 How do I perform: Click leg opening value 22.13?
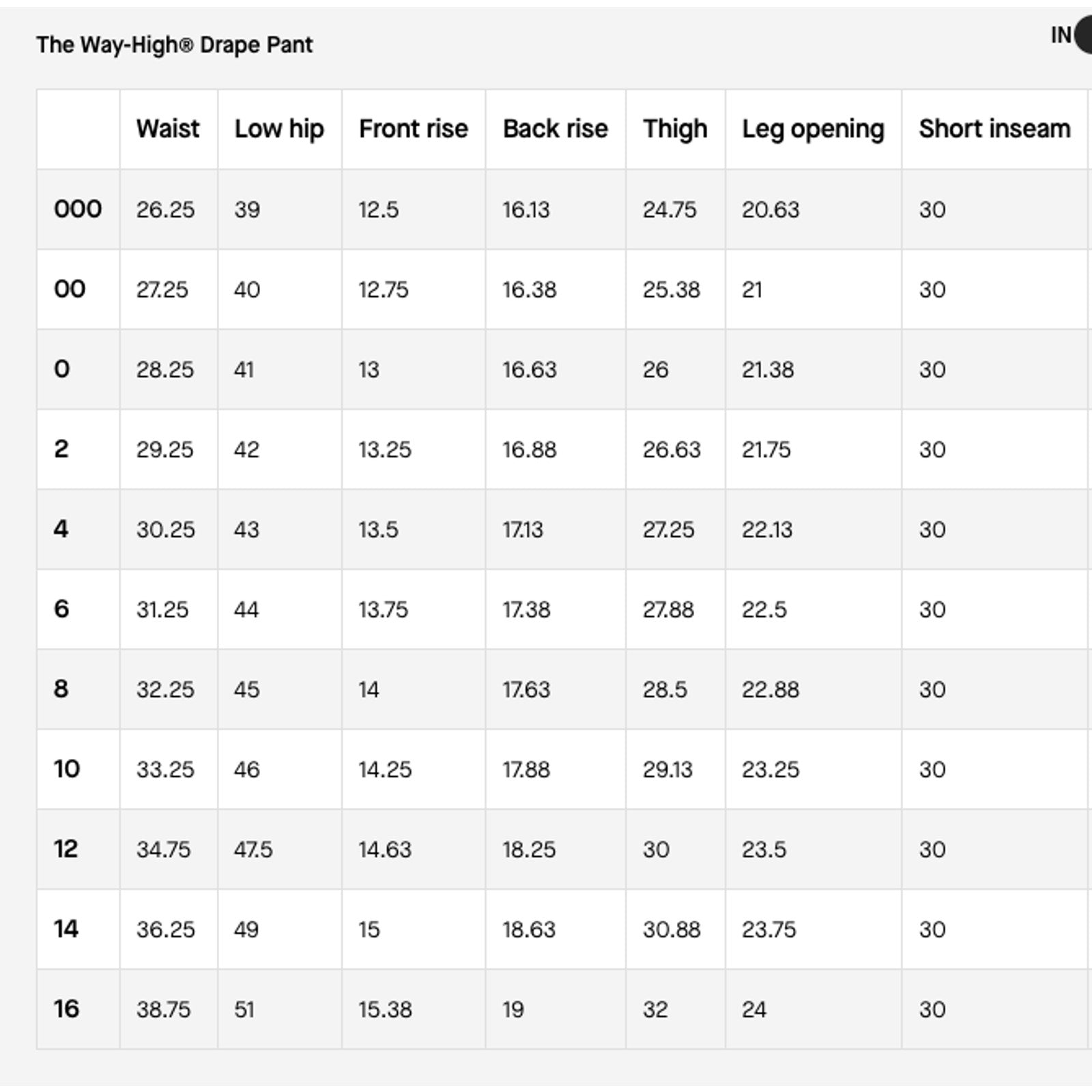pos(767,530)
